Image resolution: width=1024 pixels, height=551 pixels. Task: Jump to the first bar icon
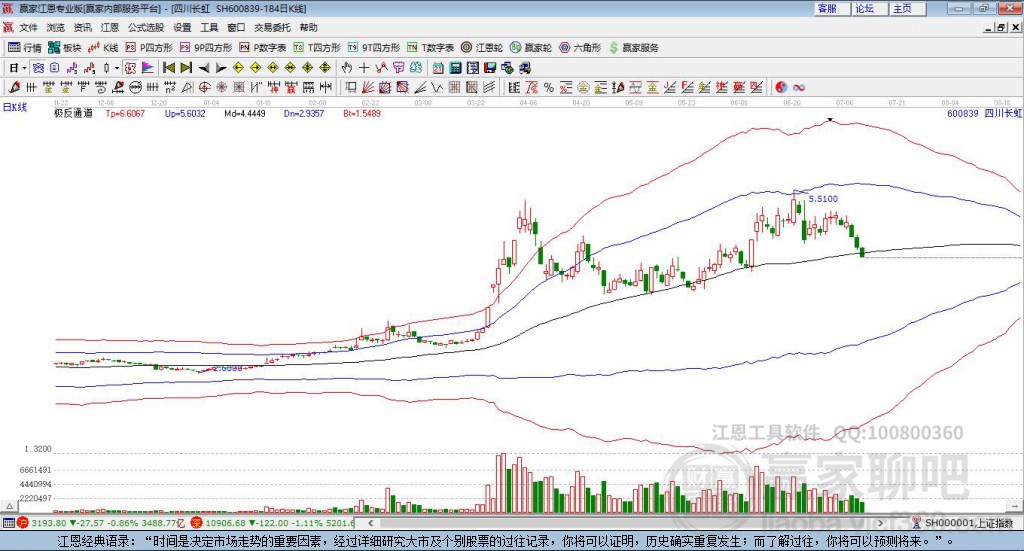168,68
